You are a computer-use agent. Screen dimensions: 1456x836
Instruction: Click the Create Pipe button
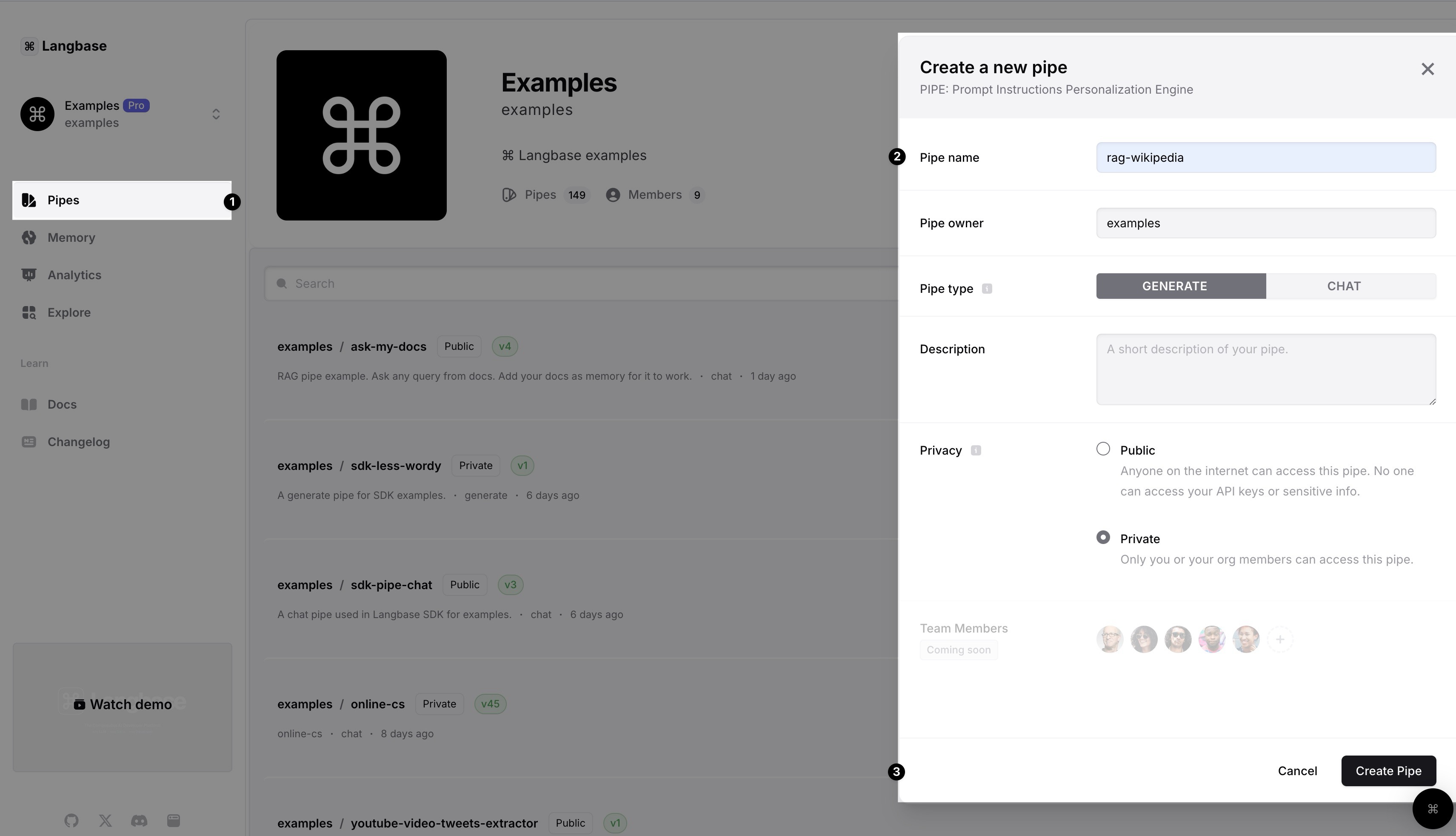pos(1387,771)
